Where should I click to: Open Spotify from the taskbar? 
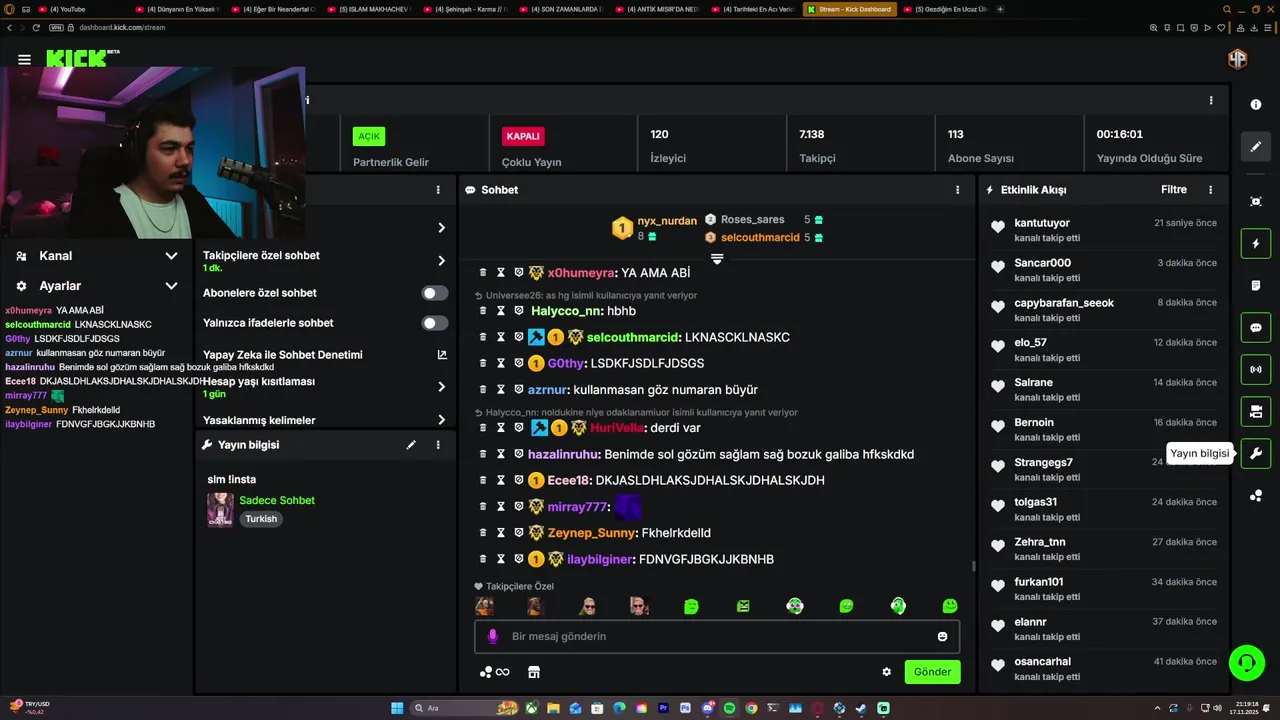pos(729,708)
